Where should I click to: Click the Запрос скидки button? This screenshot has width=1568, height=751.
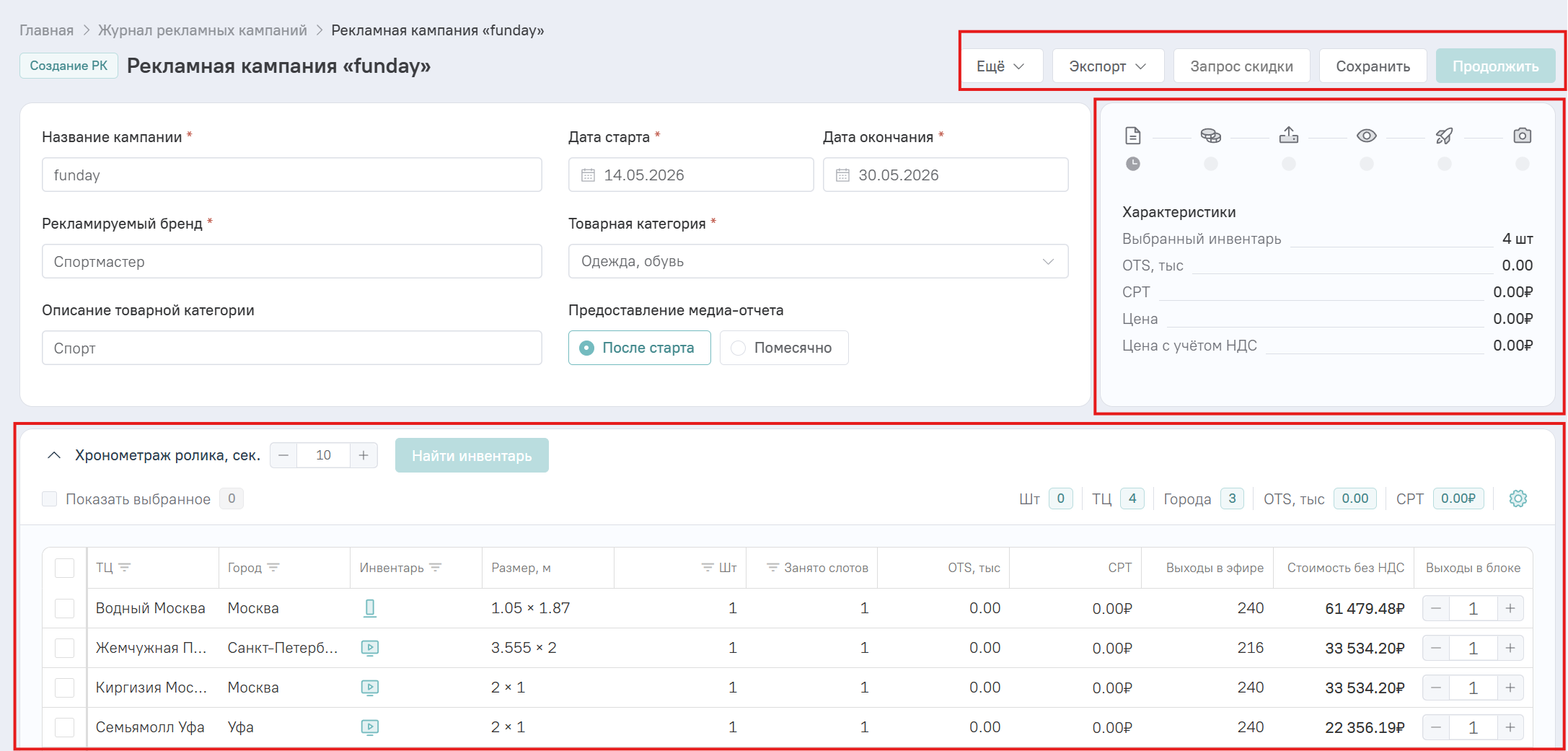pos(1242,66)
